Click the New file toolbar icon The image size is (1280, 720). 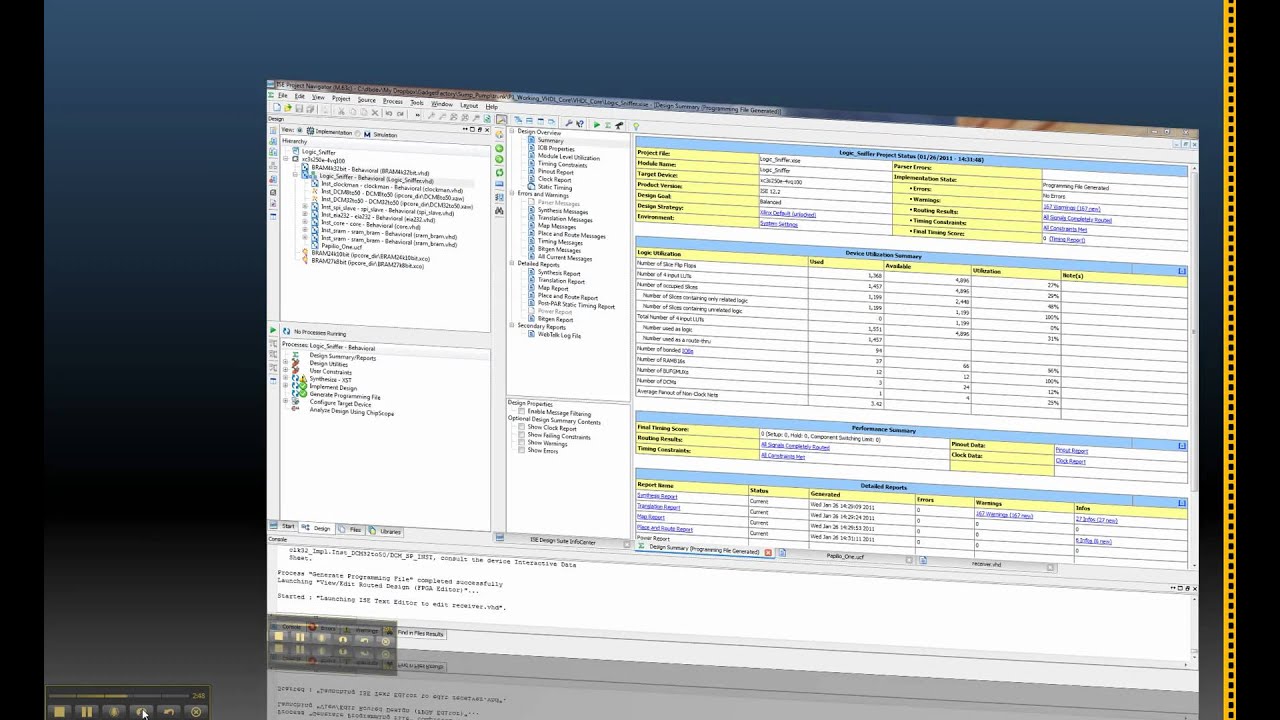(277, 107)
